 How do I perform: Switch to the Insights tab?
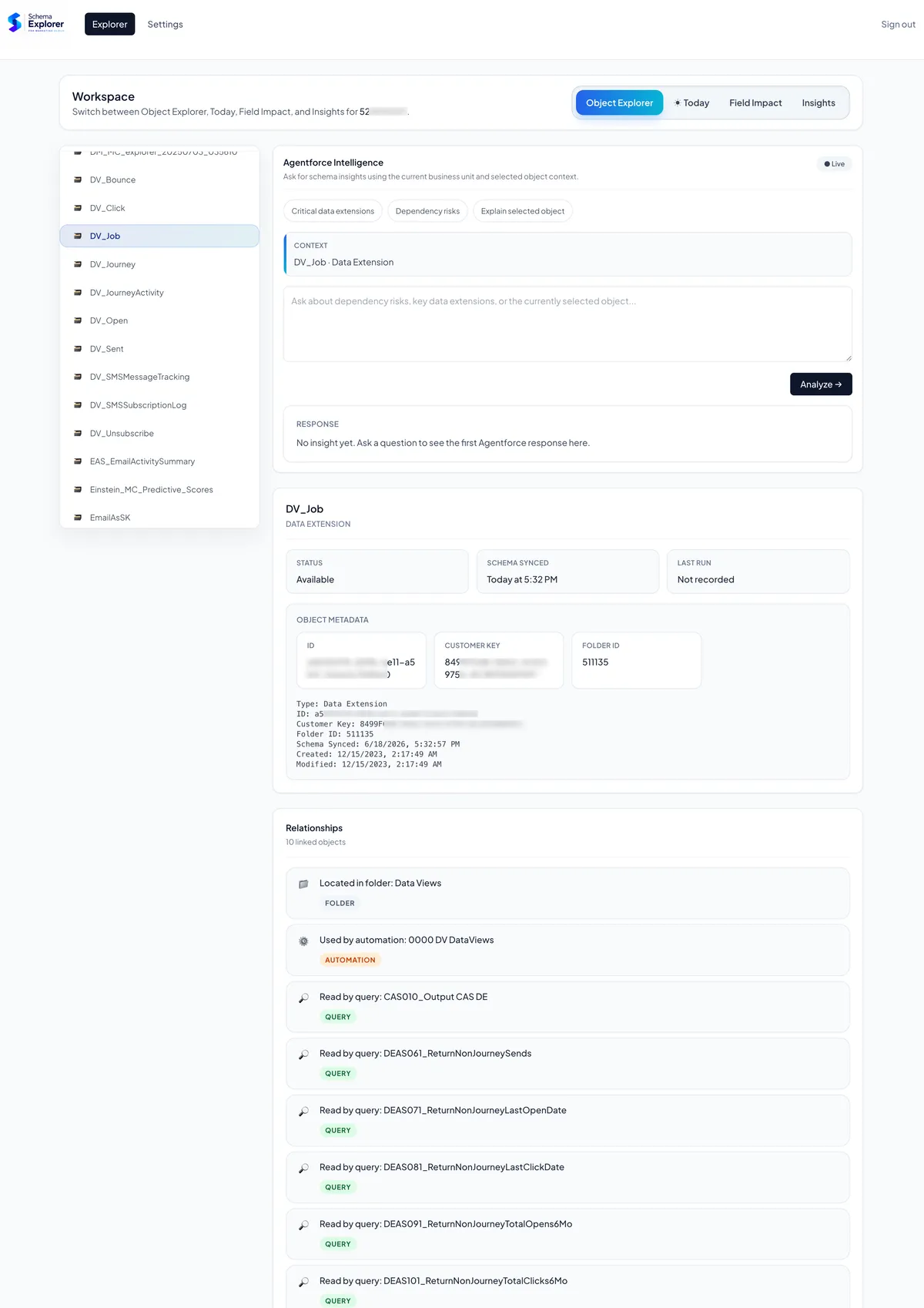coord(819,102)
